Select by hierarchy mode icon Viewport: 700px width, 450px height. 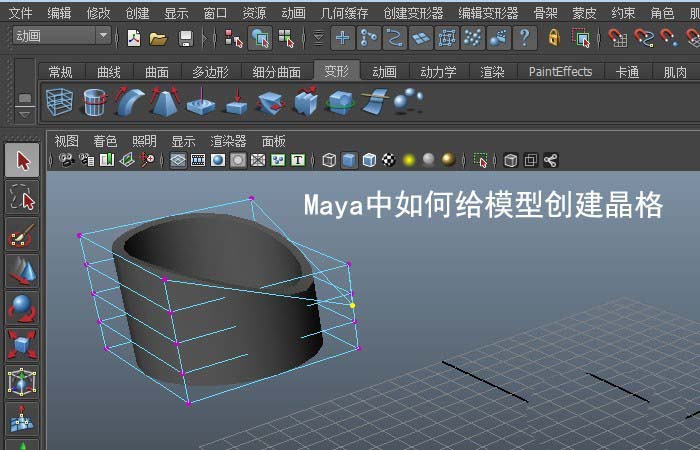tap(233, 38)
